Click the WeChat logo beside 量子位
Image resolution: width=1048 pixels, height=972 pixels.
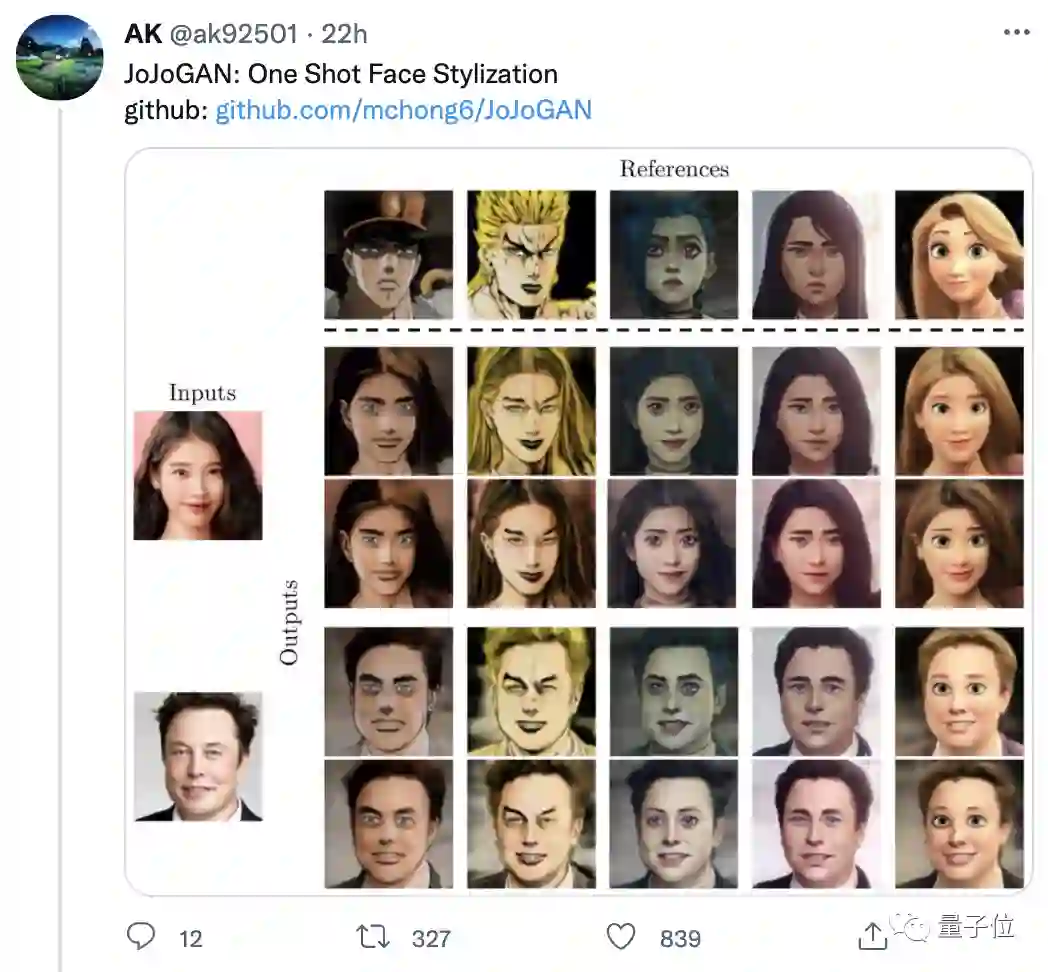click(x=912, y=929)
